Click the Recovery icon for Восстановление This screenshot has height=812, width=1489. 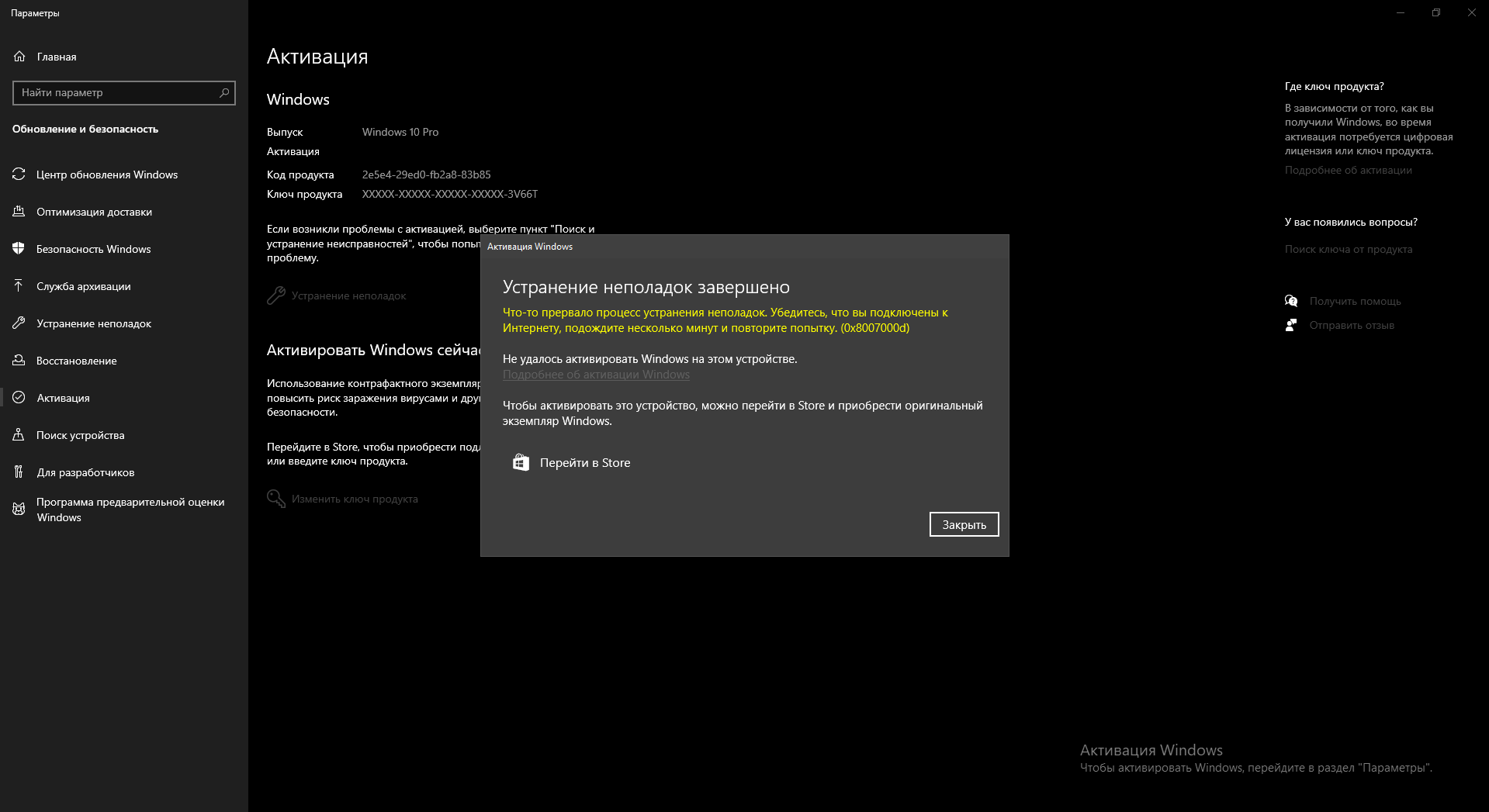pyautogui.click(x=19, y=361)
